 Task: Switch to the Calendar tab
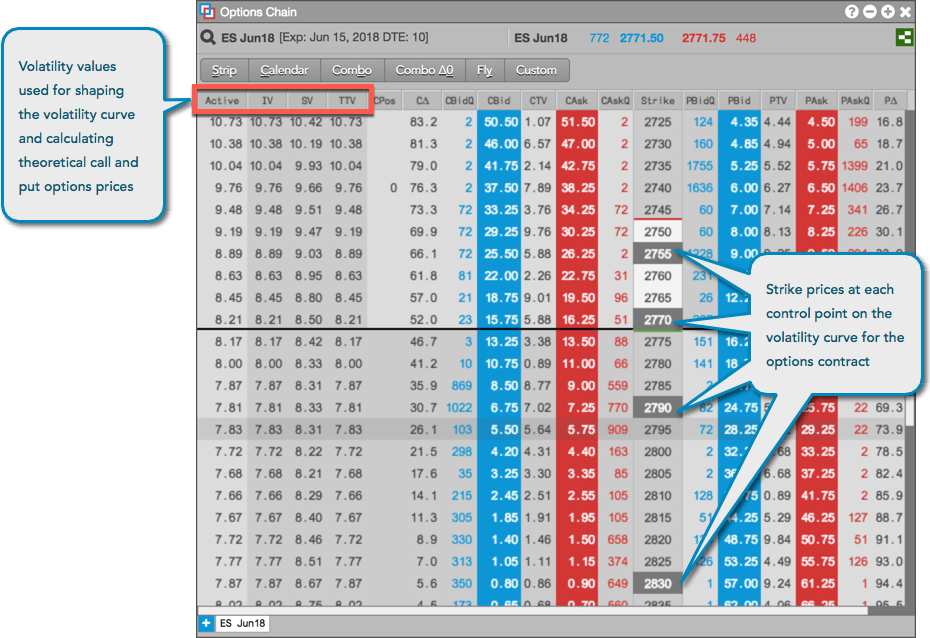(283, 70)
